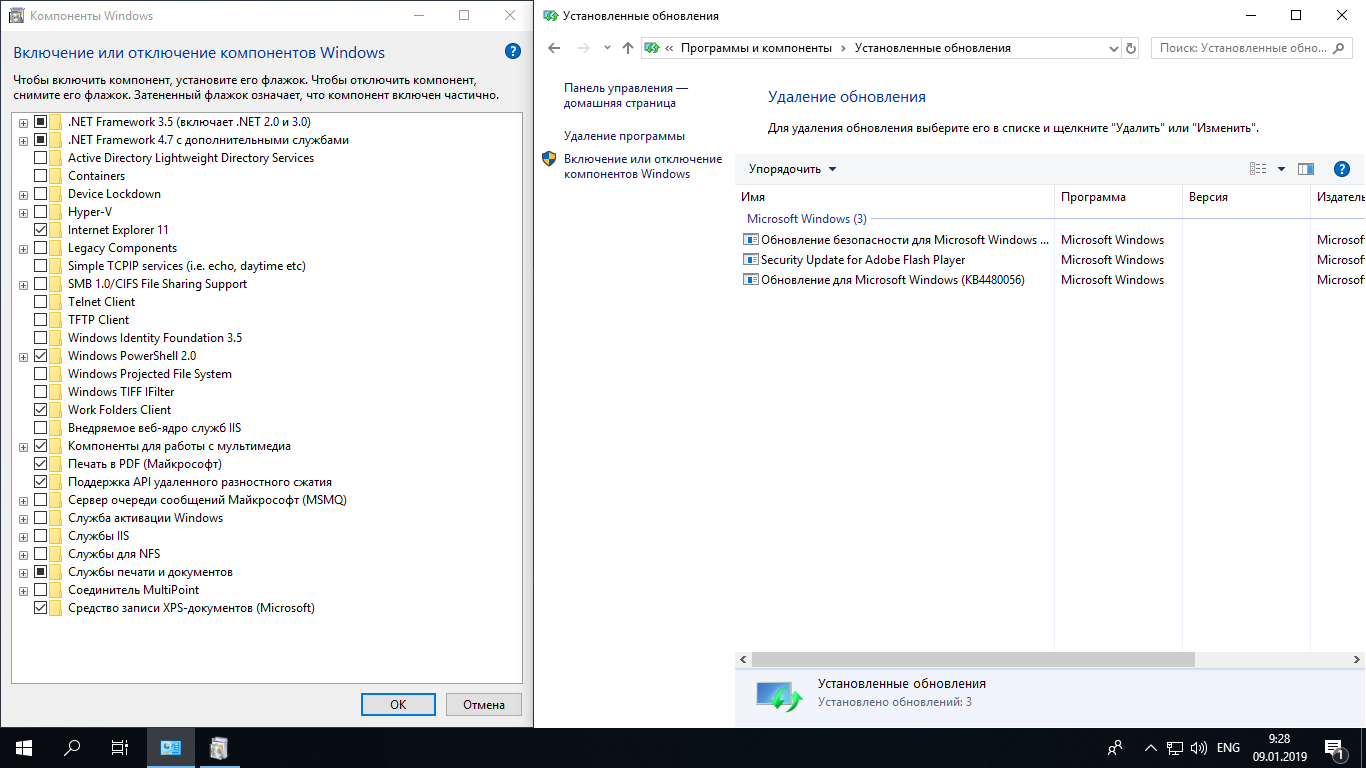Open Панель управления домашняя страница link
1366x768 pixels.
pos(626,95)
